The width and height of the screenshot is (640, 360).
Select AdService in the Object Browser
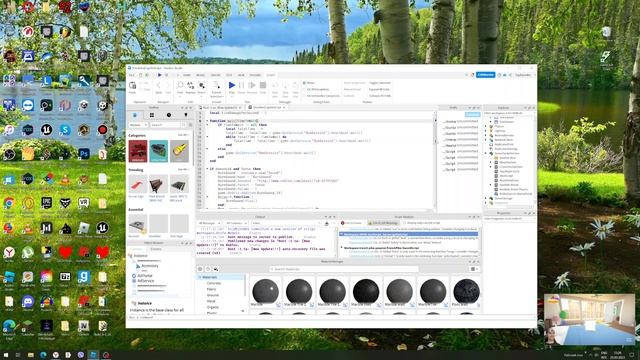click(145, 281)
